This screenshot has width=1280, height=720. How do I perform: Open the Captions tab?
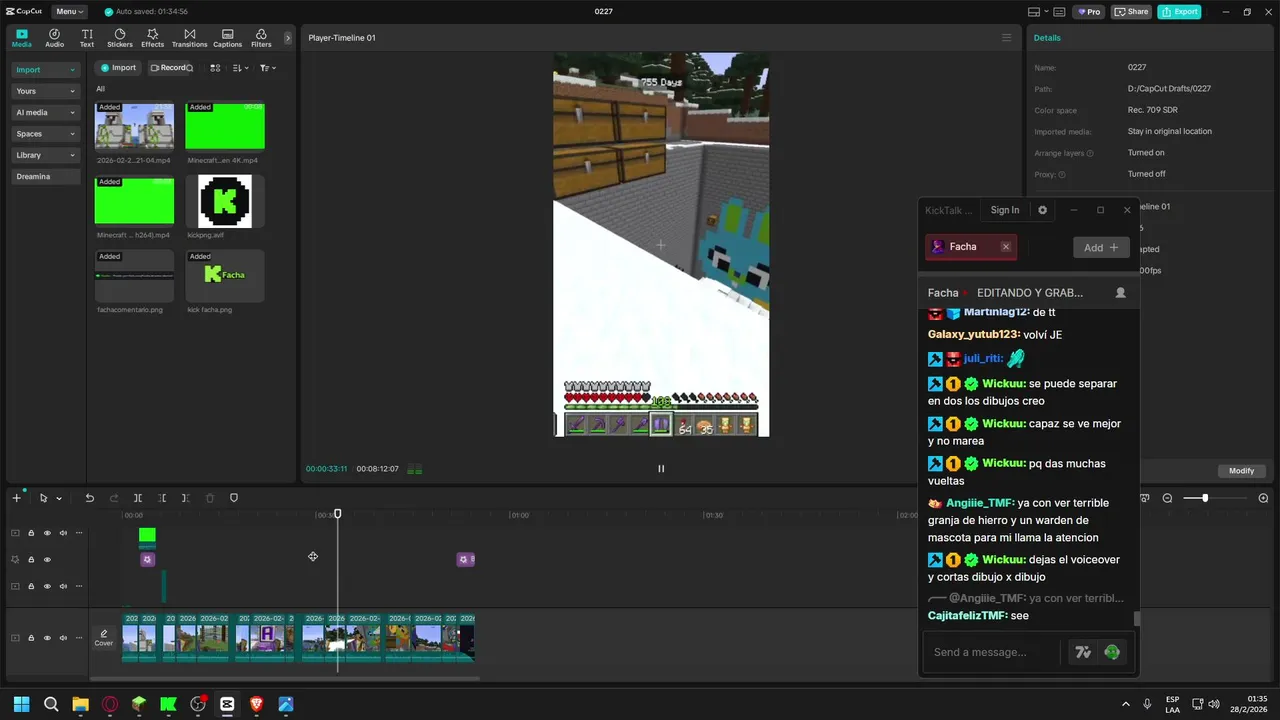227,38
